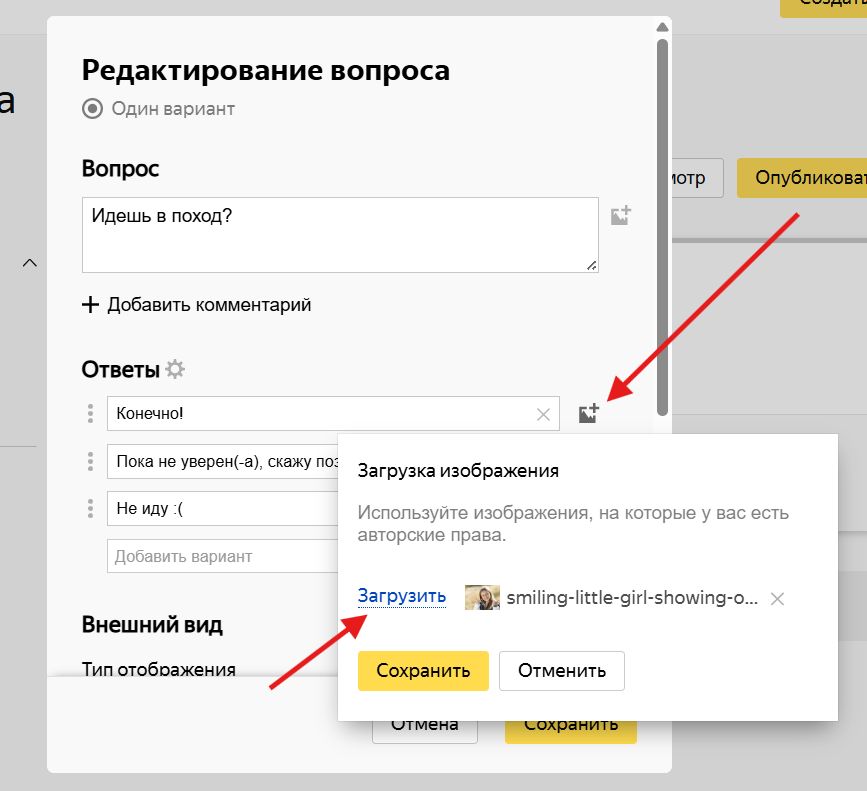Grab the drag handle of the Конечно! answer
The image size is (867, 791).
click(91, 413)
